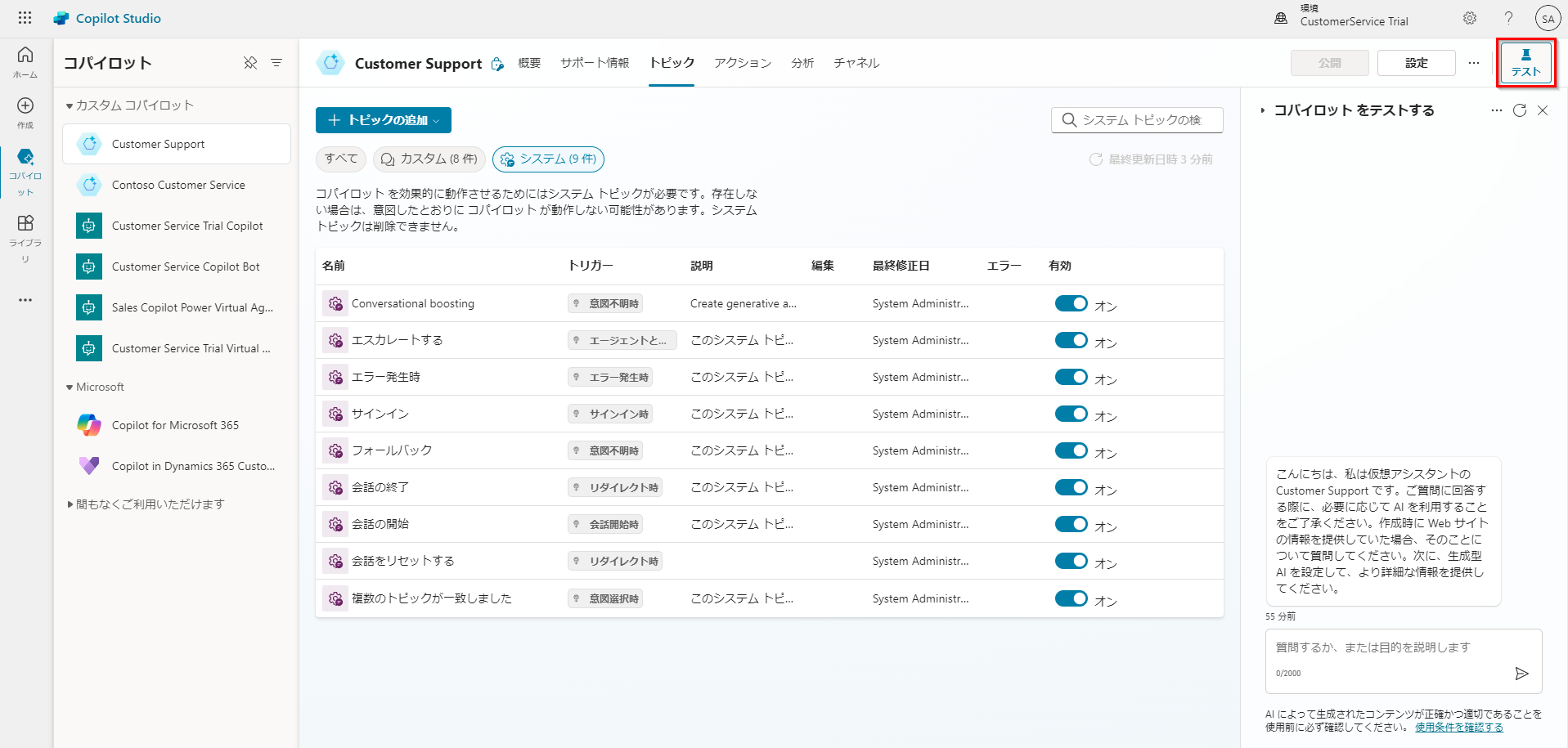
Task: Open the ホーム sidebar icon
Action: pyautogui.click(x=25, y=57)
